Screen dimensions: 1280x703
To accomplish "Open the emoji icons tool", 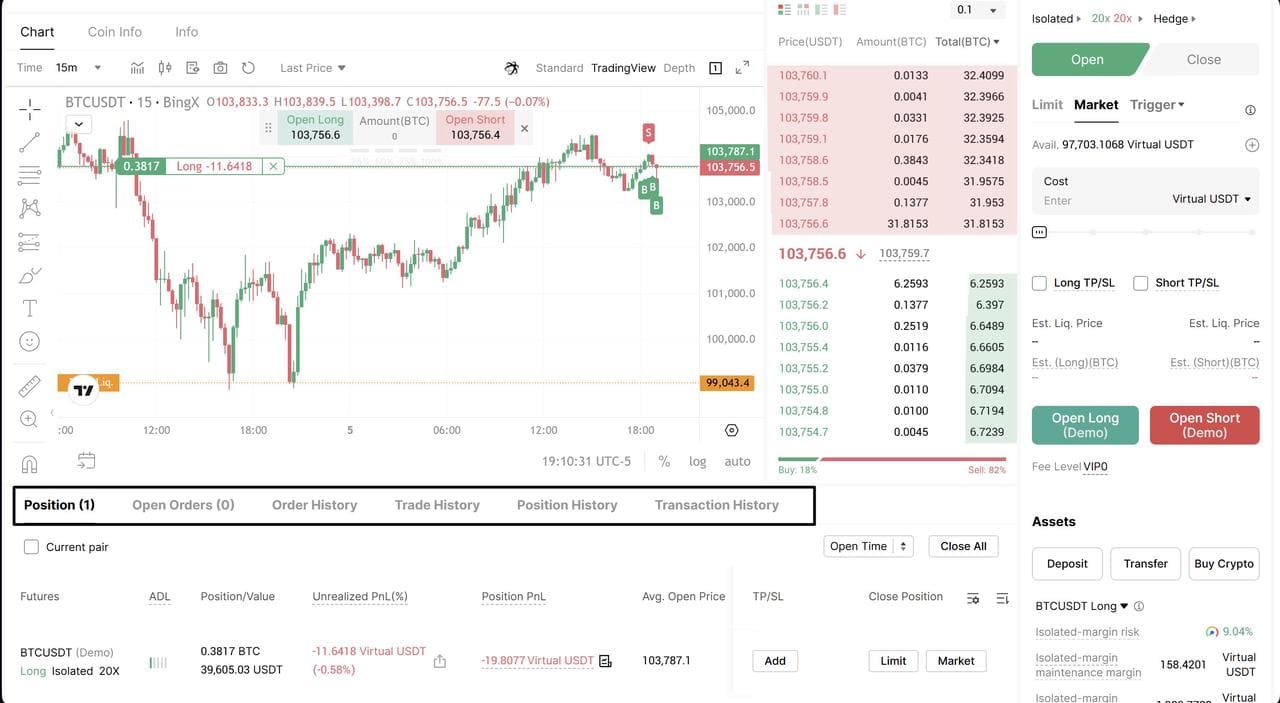I will tap(30, 342).
